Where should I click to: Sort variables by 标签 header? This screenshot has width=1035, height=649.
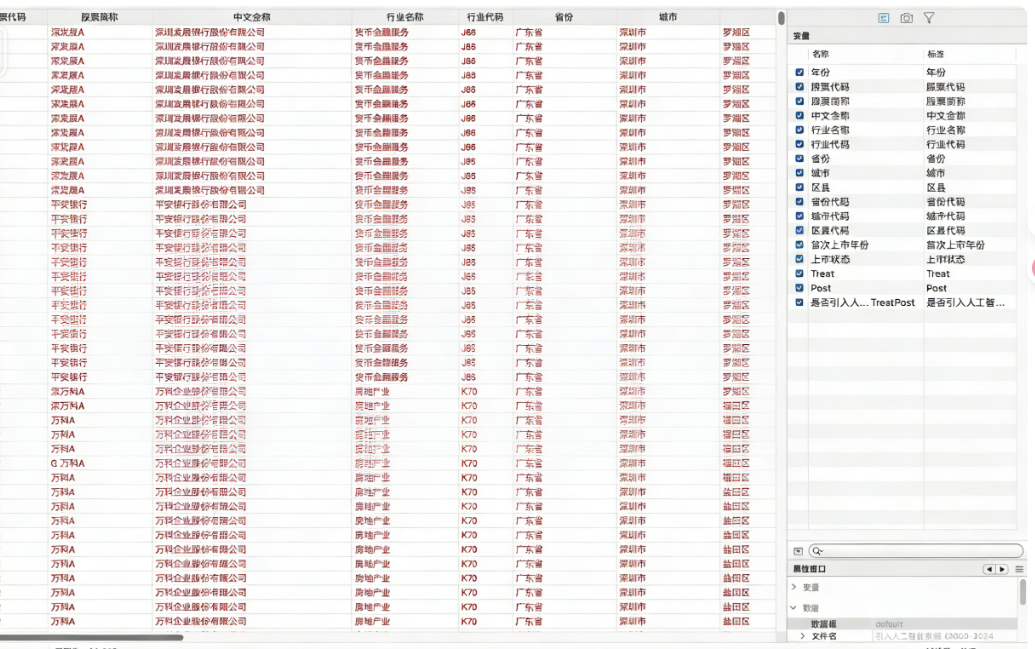[x=935, y=54]
